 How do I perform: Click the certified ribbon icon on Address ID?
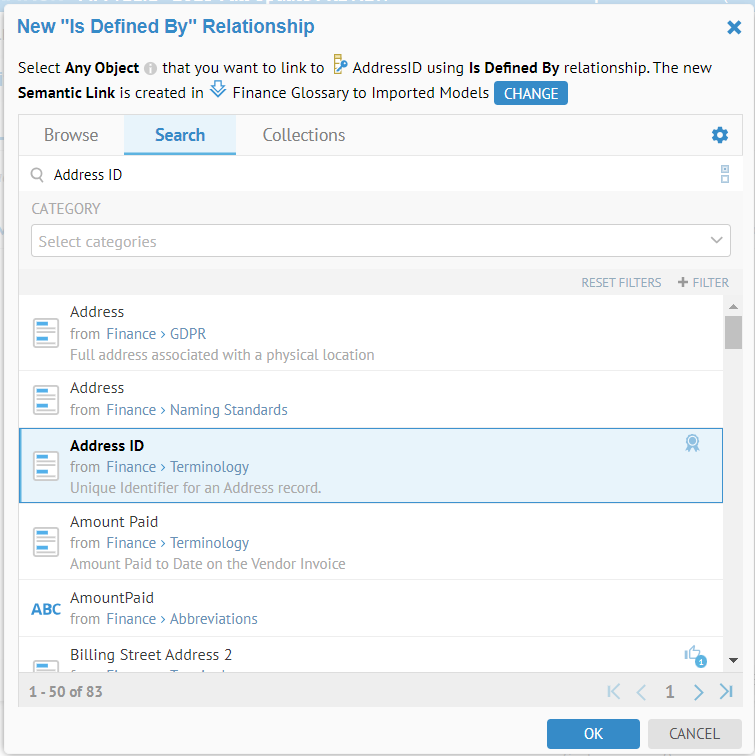(x=692, y=444)
